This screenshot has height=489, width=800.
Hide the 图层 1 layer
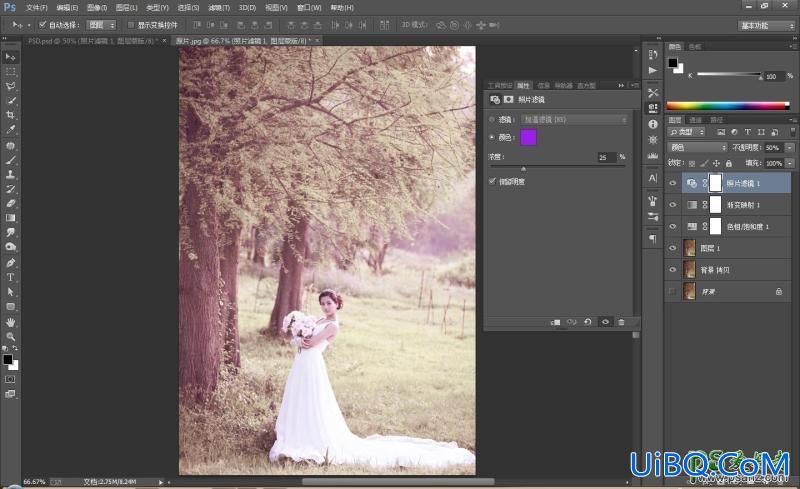(x=672, y=248)
